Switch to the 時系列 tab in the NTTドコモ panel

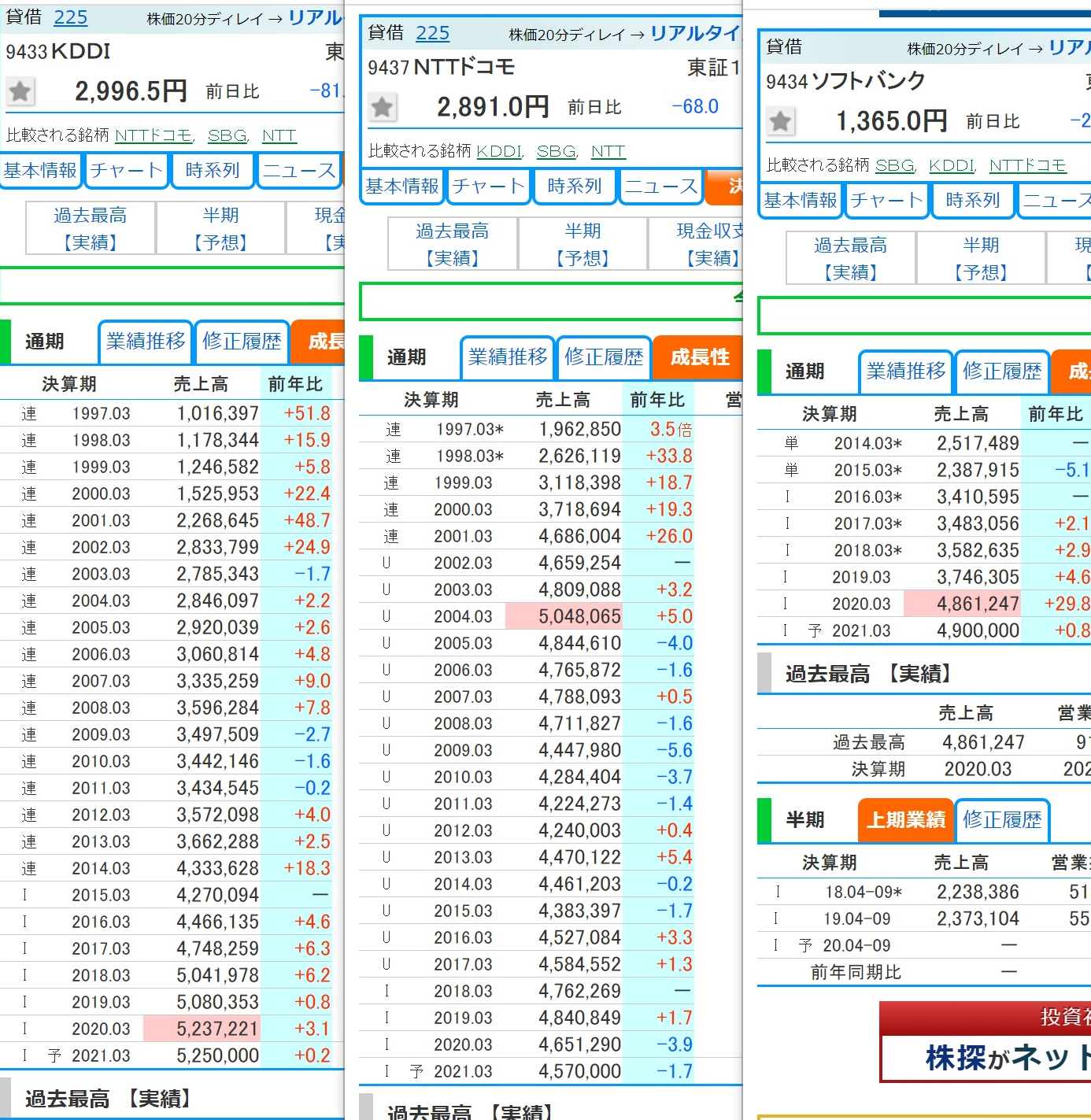(575, 186)
